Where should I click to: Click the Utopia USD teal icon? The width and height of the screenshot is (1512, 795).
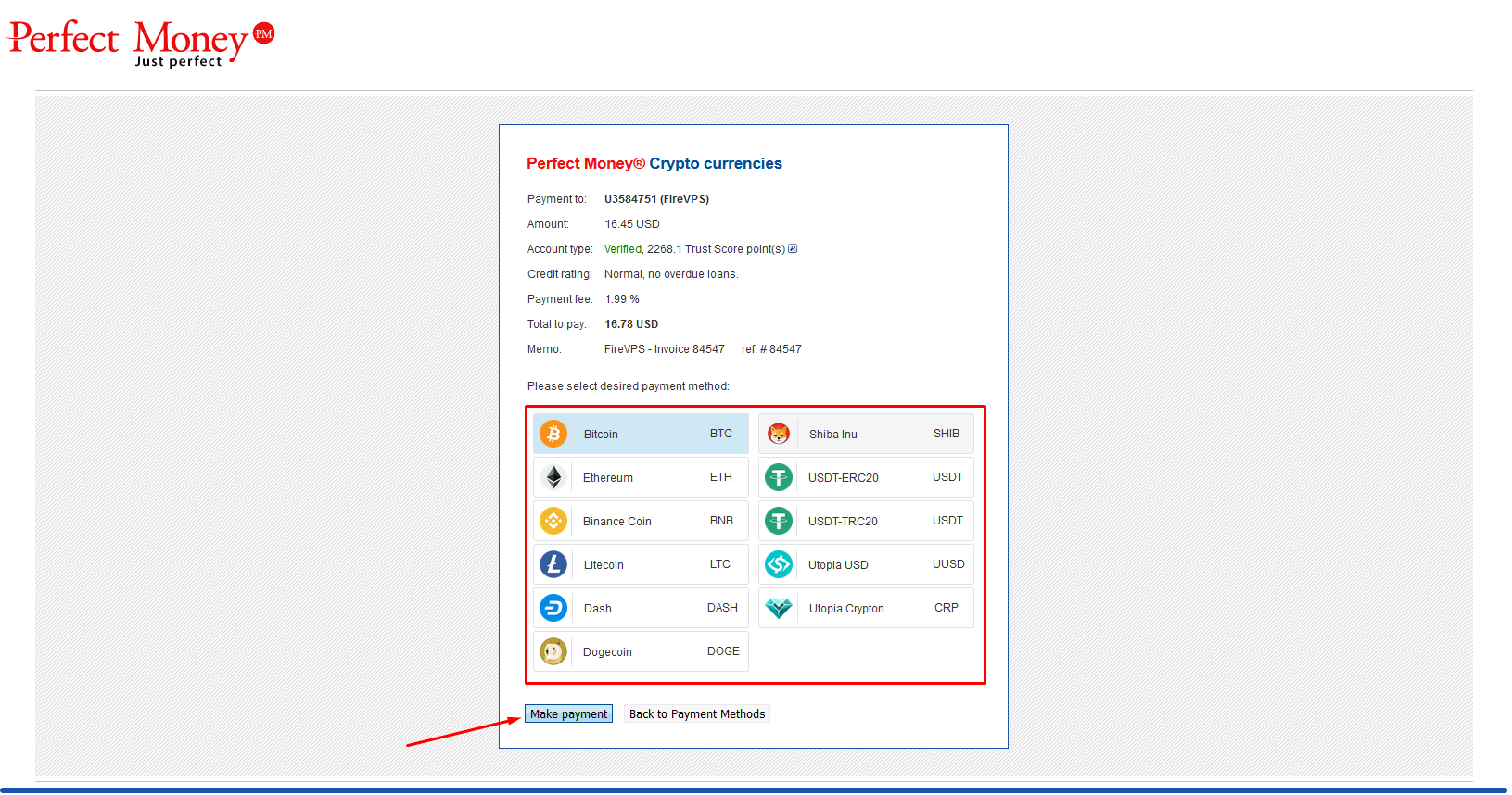[x=779, y=564]
